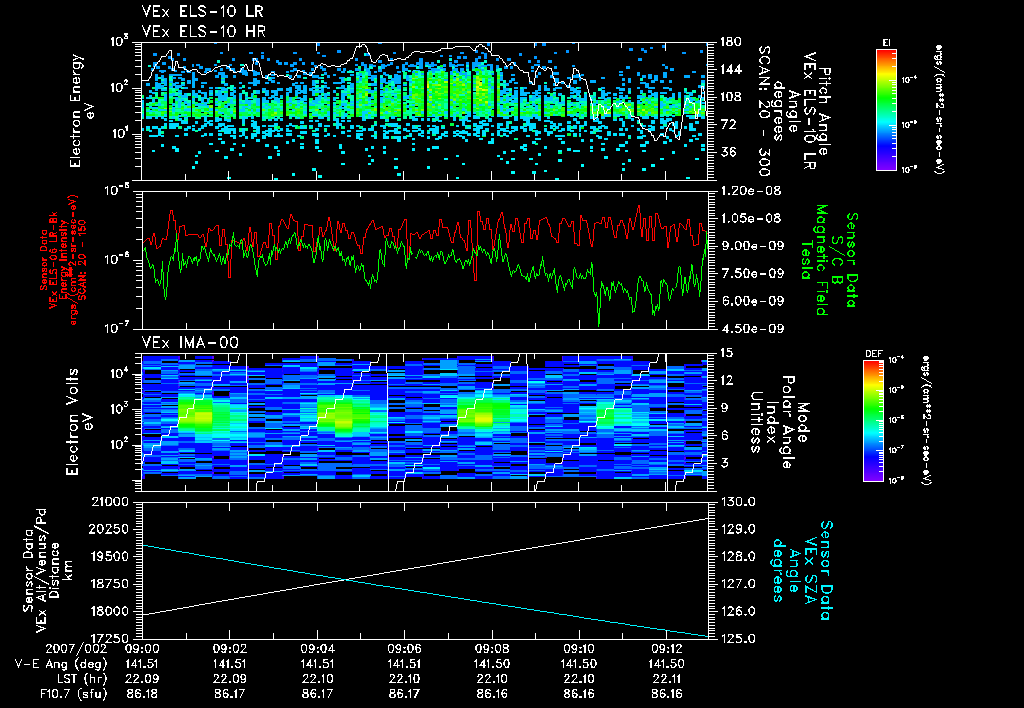This screenshot has height=708, width=1024.
Task: Select the 'VEx IMA-00' panel title
Action: pos(190,343)
